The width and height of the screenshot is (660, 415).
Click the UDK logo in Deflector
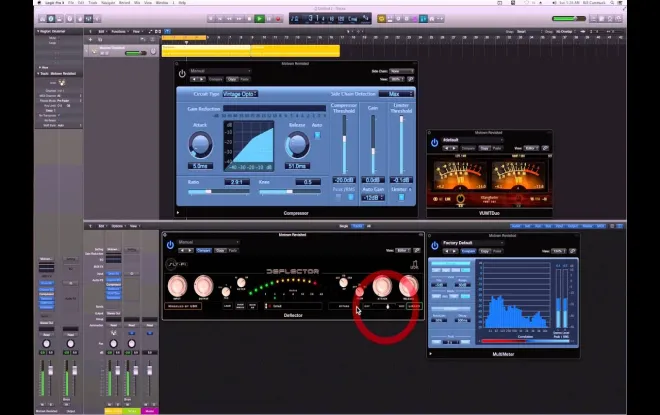tap(414, 265)
